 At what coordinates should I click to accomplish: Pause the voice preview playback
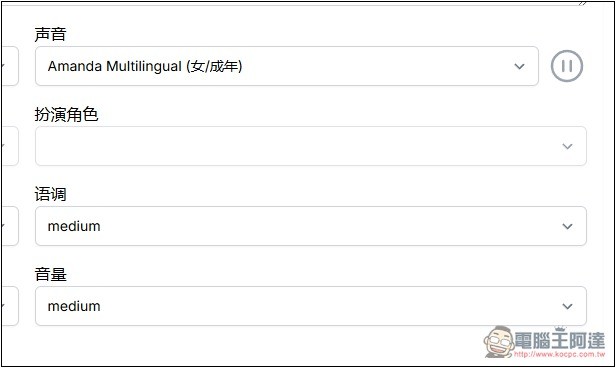(x=566, y=66)
